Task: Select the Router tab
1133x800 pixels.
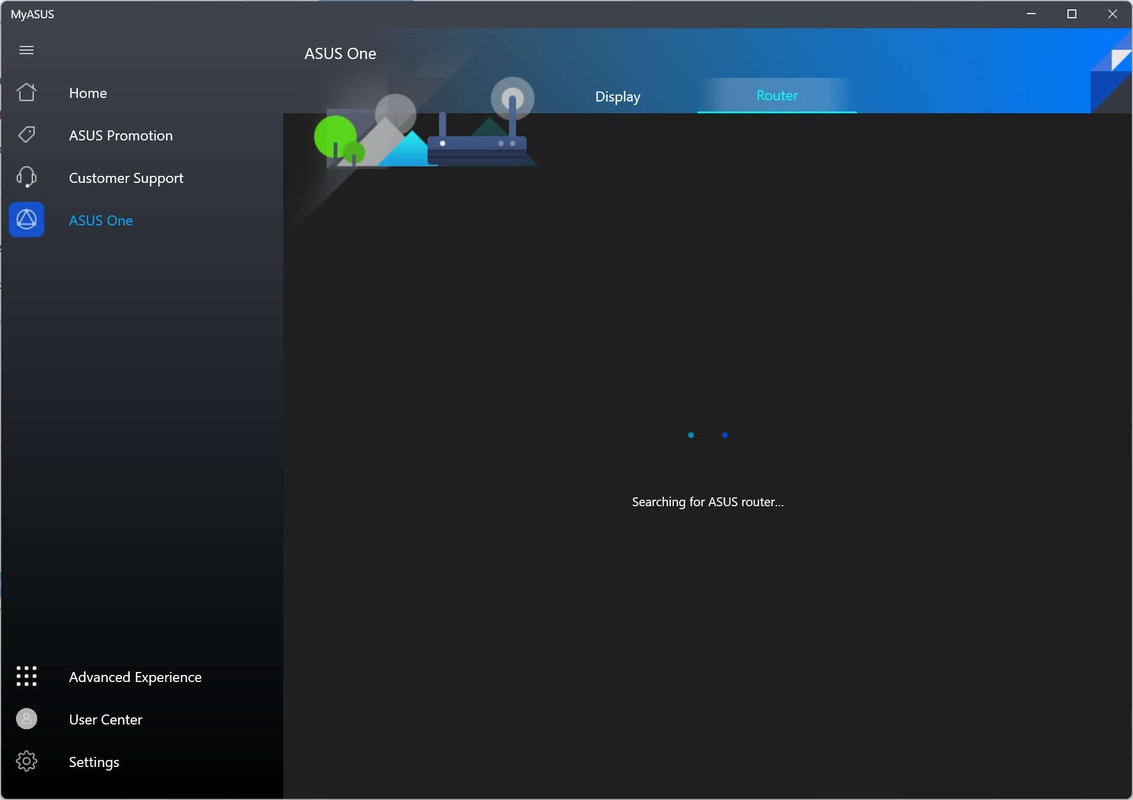Action: 777,95
